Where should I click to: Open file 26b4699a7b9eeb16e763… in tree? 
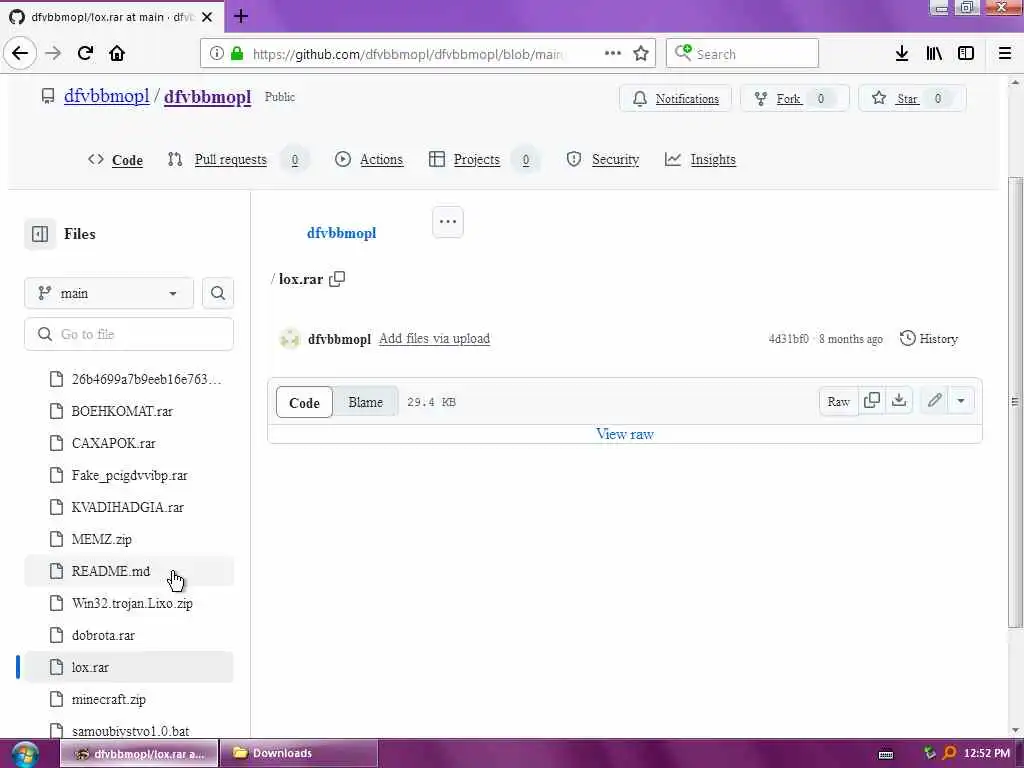129,379
